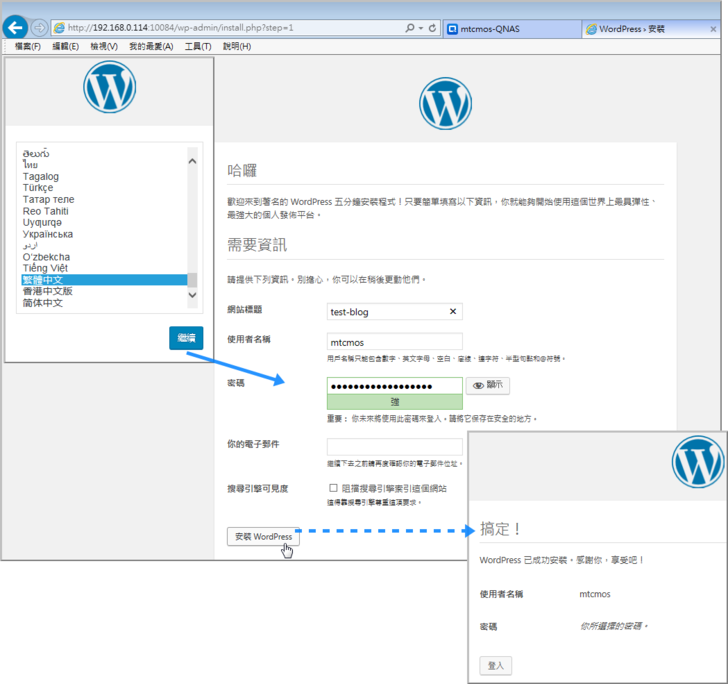Select 香港中文版 in language list
This screenshot has height=684, width=728.
click(x=104, y=291)
